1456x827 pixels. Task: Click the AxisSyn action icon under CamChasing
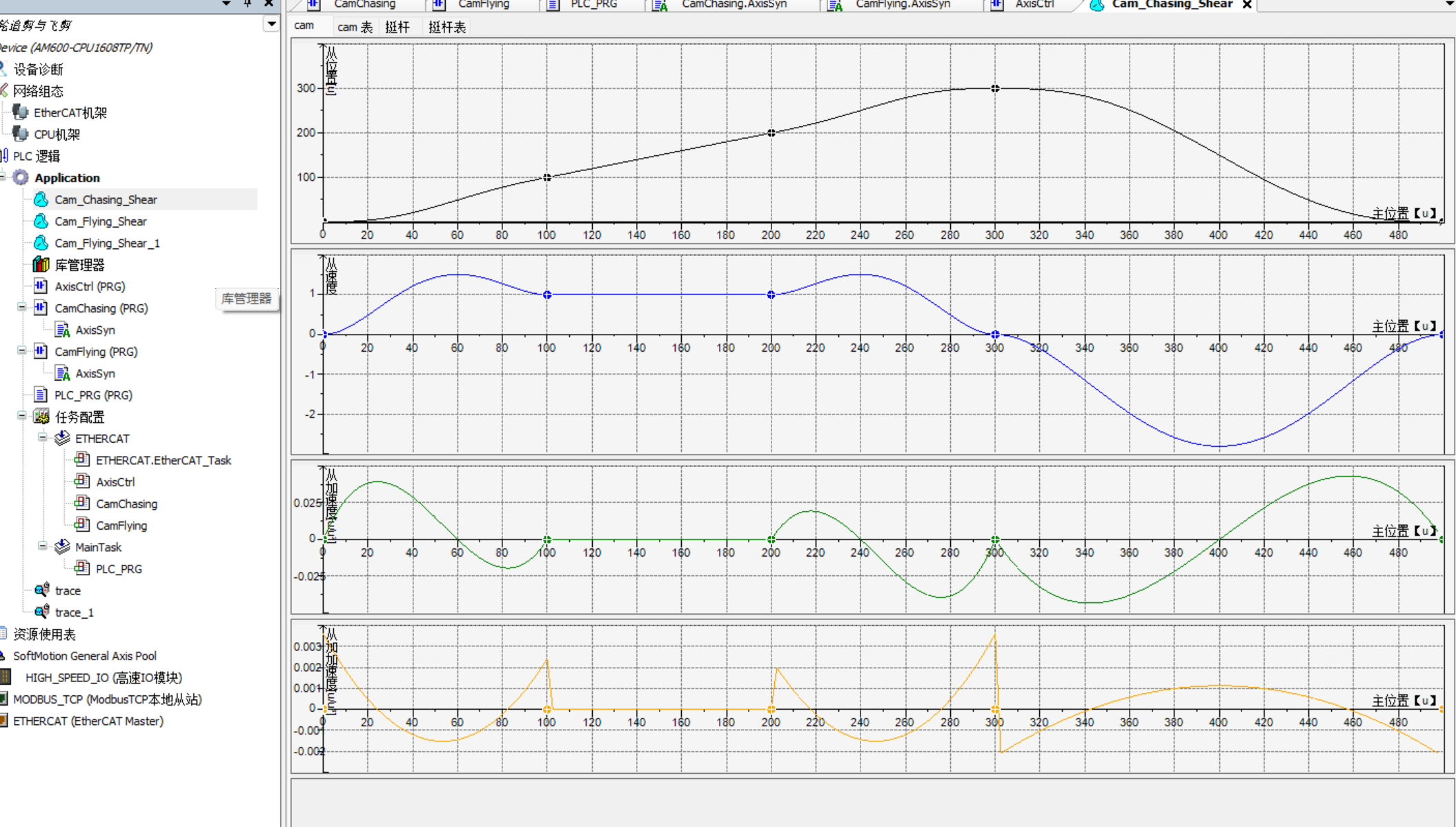click(62, 330)
